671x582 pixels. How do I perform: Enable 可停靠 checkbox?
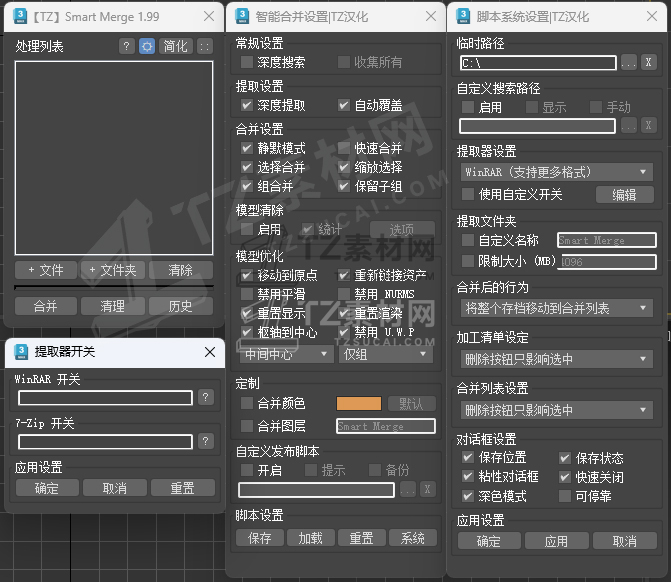[565, 496]
